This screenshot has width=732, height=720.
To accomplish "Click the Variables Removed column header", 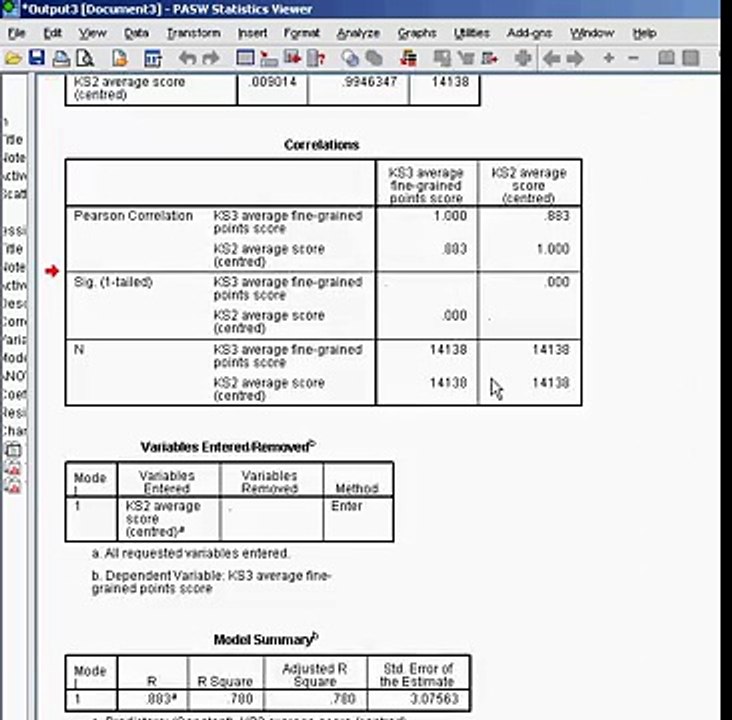I will click(x=269, y=482).
